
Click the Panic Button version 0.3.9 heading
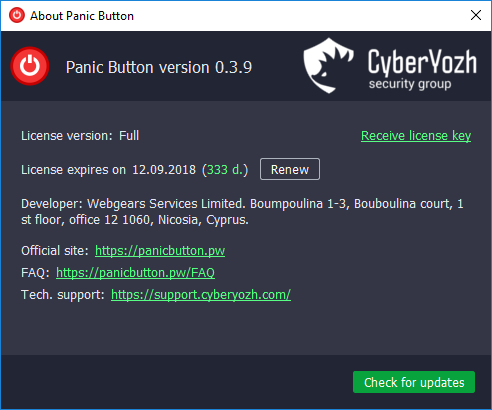(159, 67)
